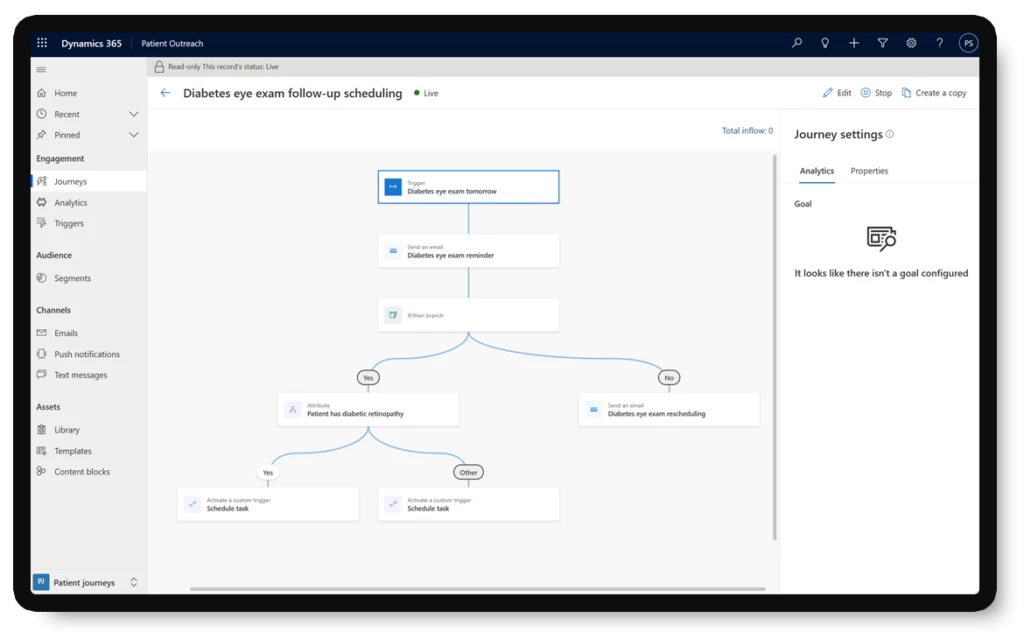This screenshot has height=632, width=1024.
Task: Open the PS user profile avatar
Action: point(967,43)
